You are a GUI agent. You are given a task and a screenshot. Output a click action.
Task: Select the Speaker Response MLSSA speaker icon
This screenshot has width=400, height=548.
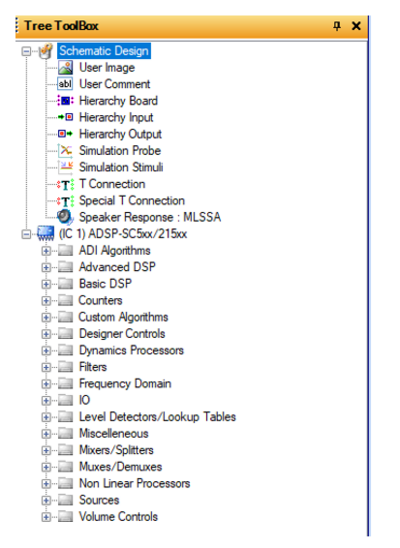65,217
